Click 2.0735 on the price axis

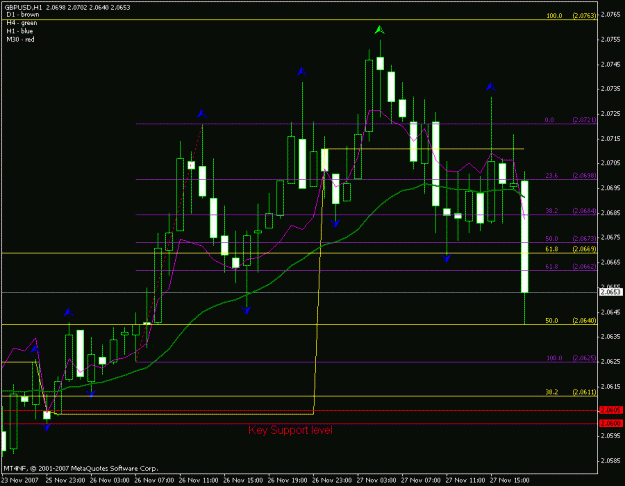611,89
